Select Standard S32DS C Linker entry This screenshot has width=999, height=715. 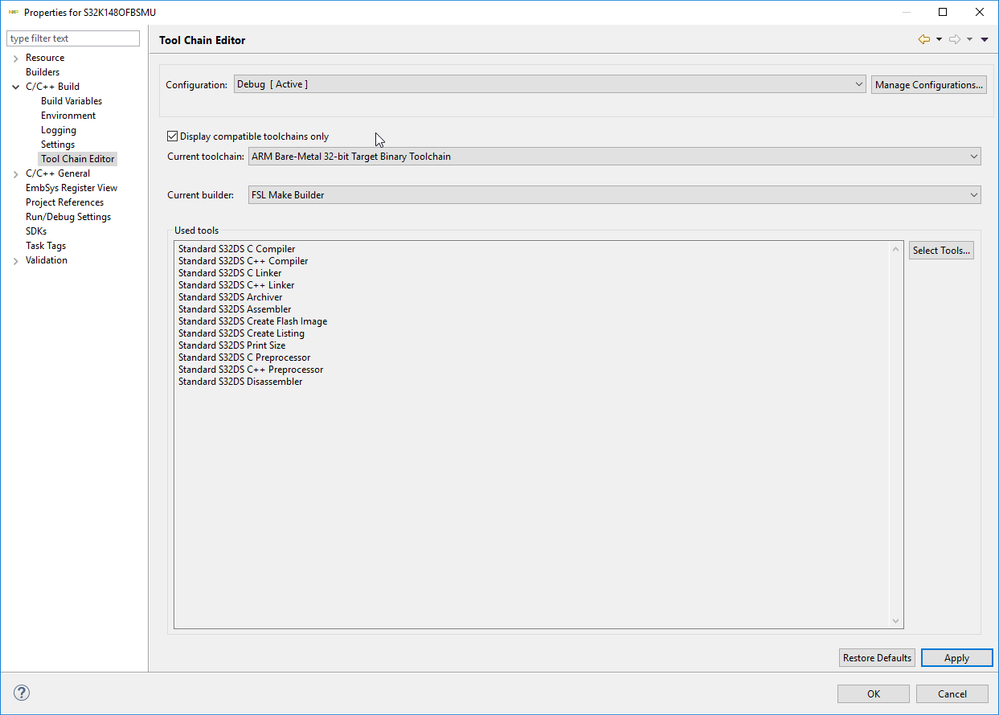(229, 273)
